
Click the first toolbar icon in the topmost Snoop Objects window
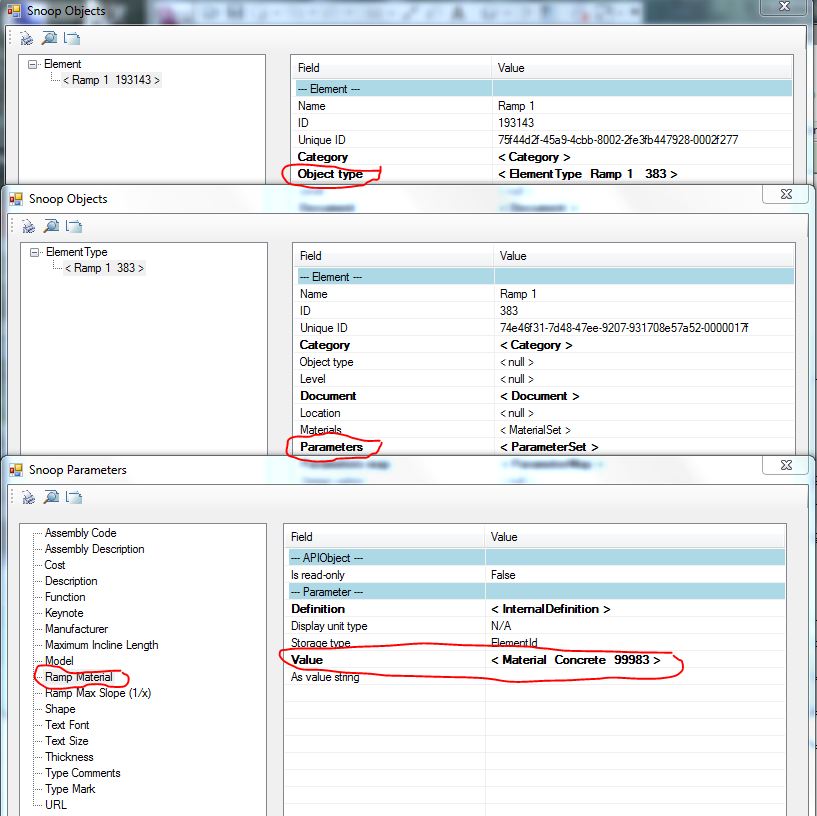(x=28, y=38)
